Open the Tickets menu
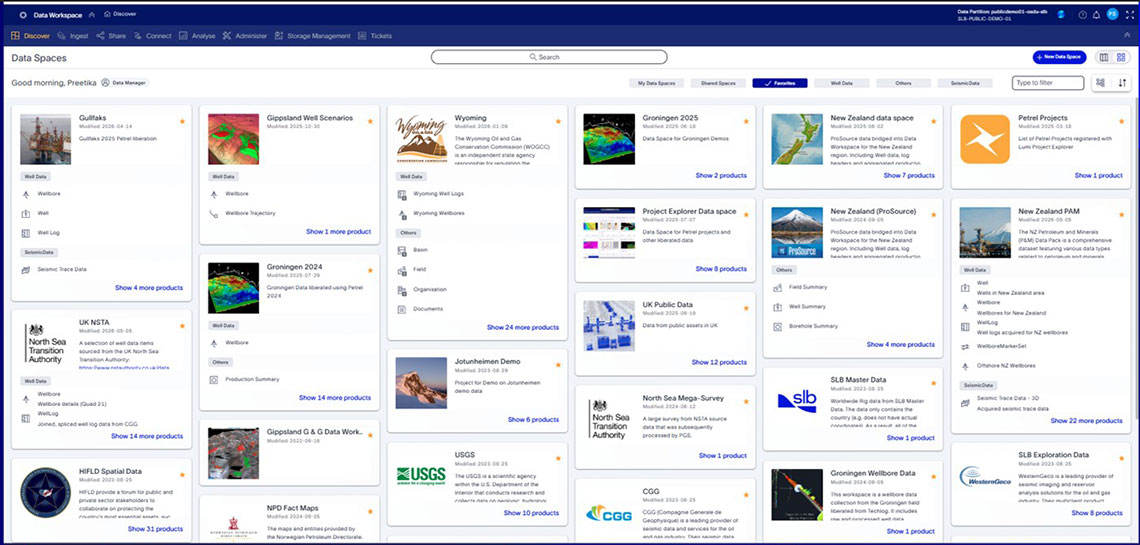Screen dimensions: 1140x545 (x=375, y=36)
